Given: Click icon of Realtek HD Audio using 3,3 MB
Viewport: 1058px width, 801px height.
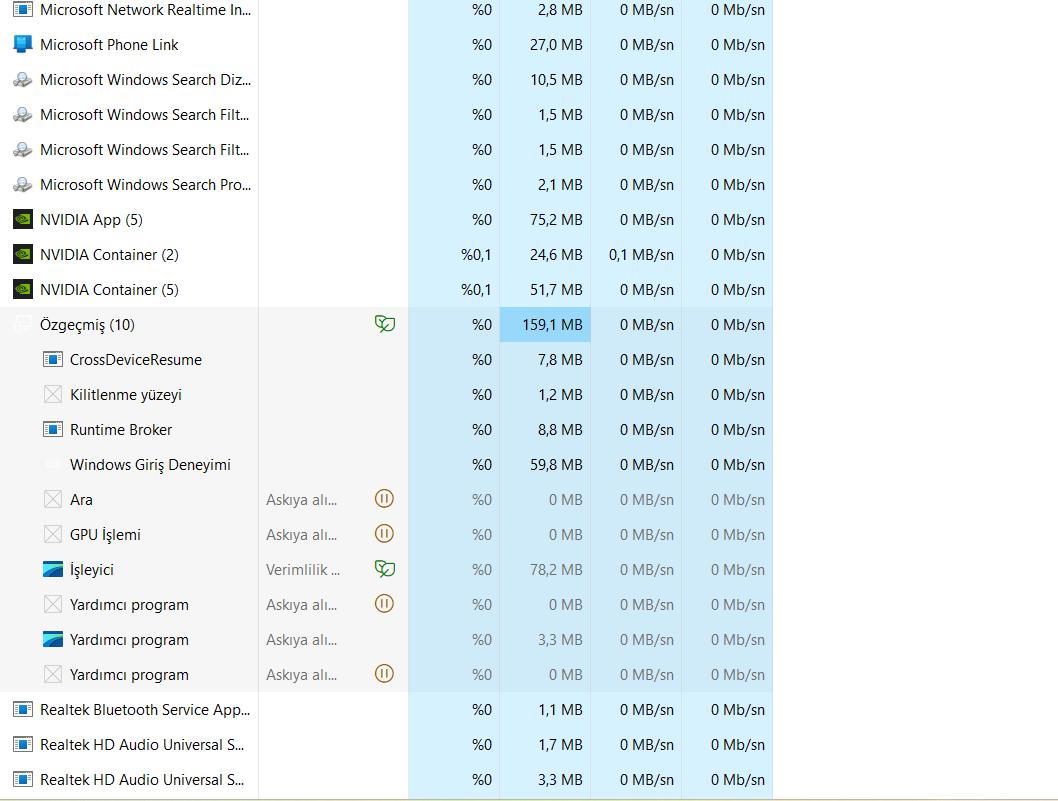Looking at the screenshot, I should (x=23, y=779).
